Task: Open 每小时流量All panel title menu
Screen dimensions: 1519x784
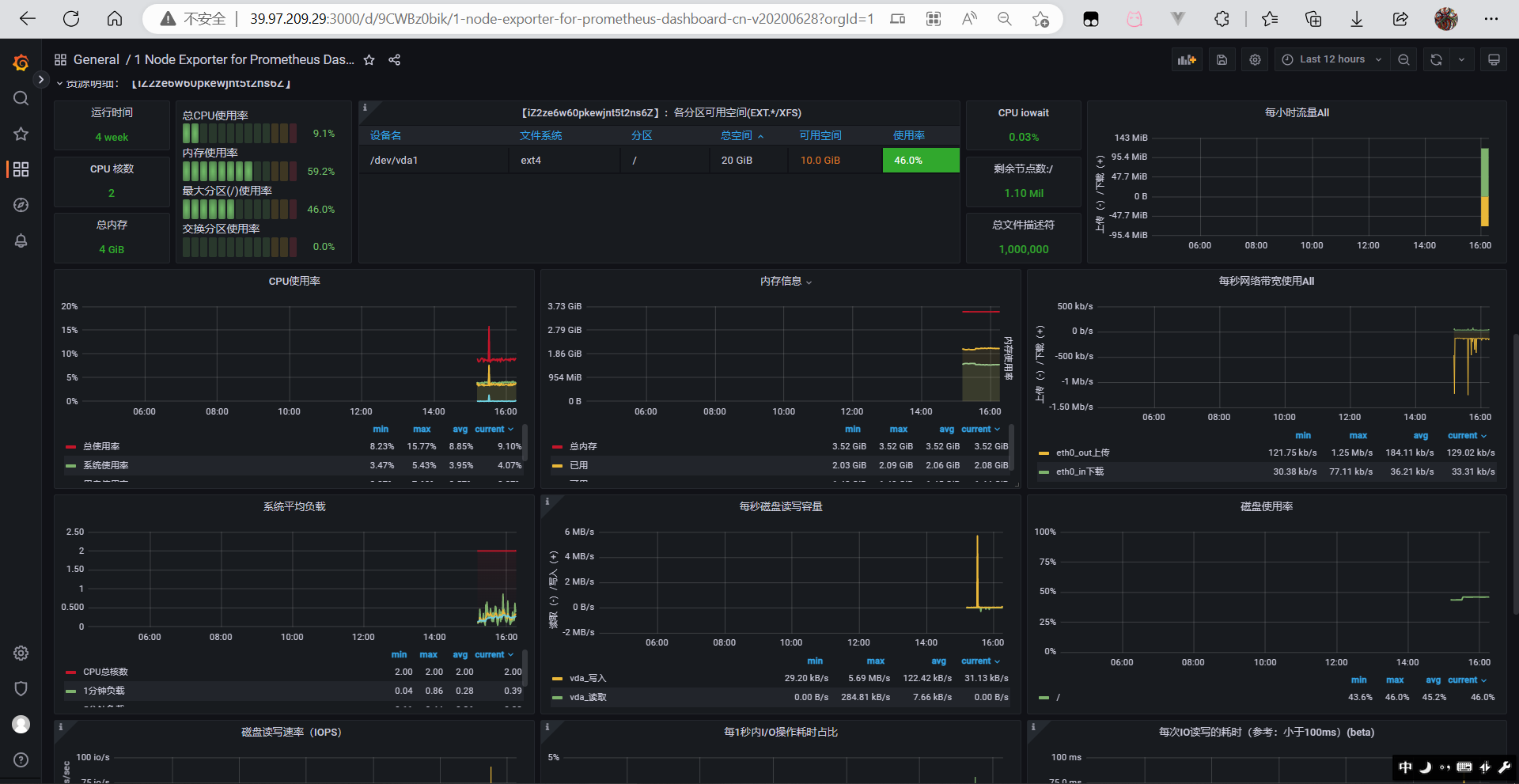Action: pos(1297,113)
